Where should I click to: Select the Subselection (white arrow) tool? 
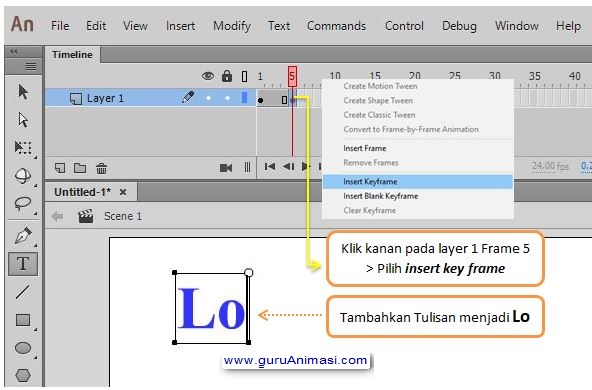[x=23, y=120]
